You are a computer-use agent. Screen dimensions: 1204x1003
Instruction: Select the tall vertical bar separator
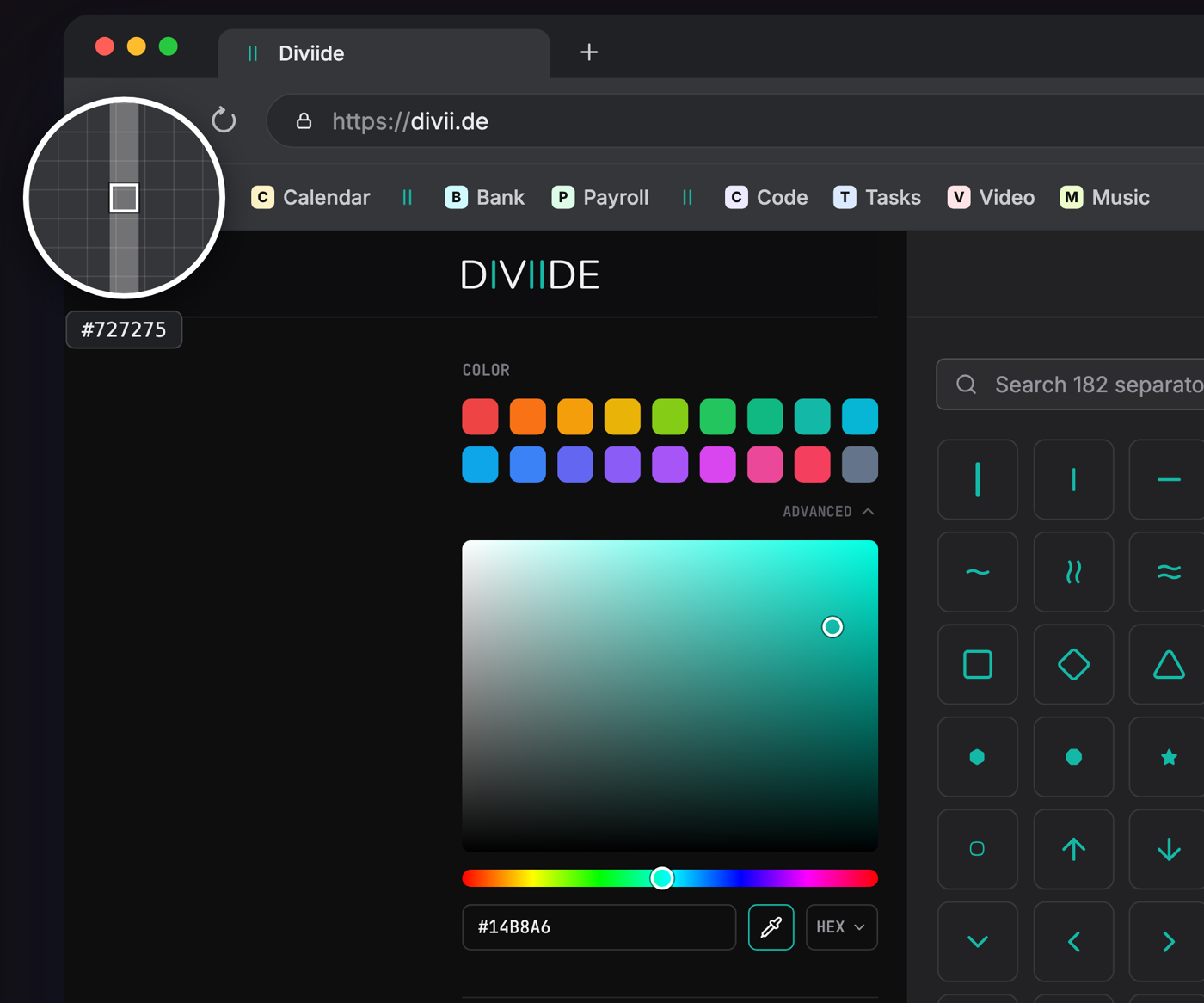pos(978,479)
